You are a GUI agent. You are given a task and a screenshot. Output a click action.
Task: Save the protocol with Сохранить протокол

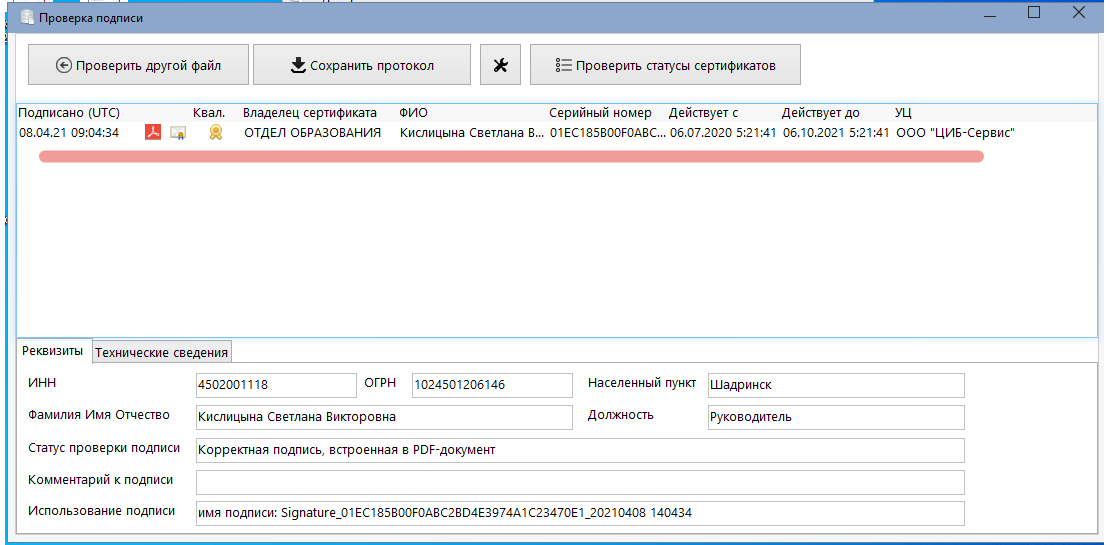pos(361,66)
